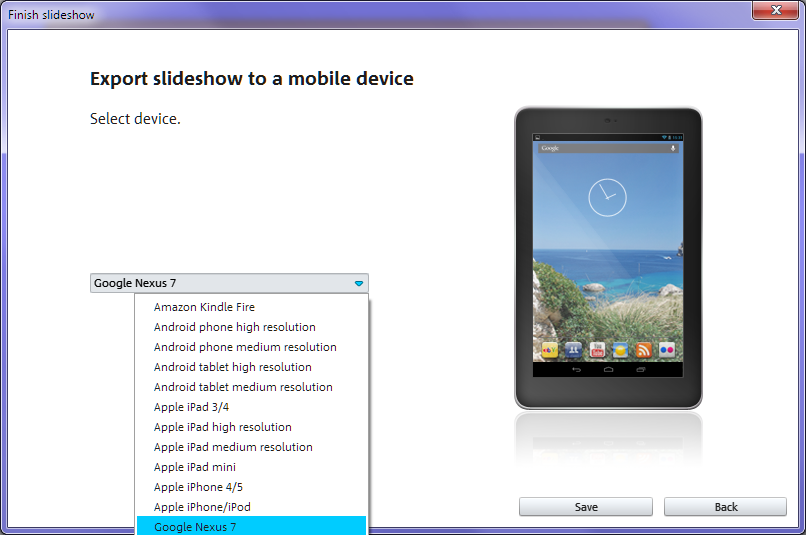Close the Finish slideshow window
Viewport: 806px width, 535px height.
click(x=776, y=10)
